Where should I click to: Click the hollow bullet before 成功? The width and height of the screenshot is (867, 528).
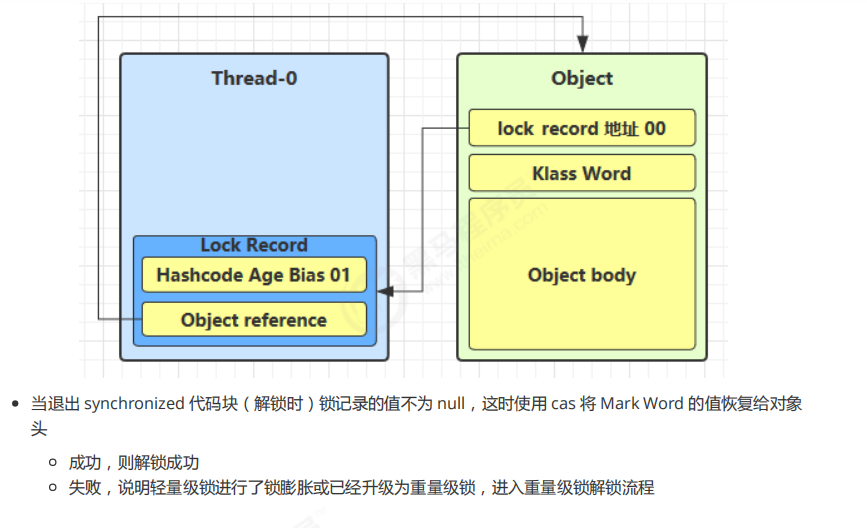[52, 463]
